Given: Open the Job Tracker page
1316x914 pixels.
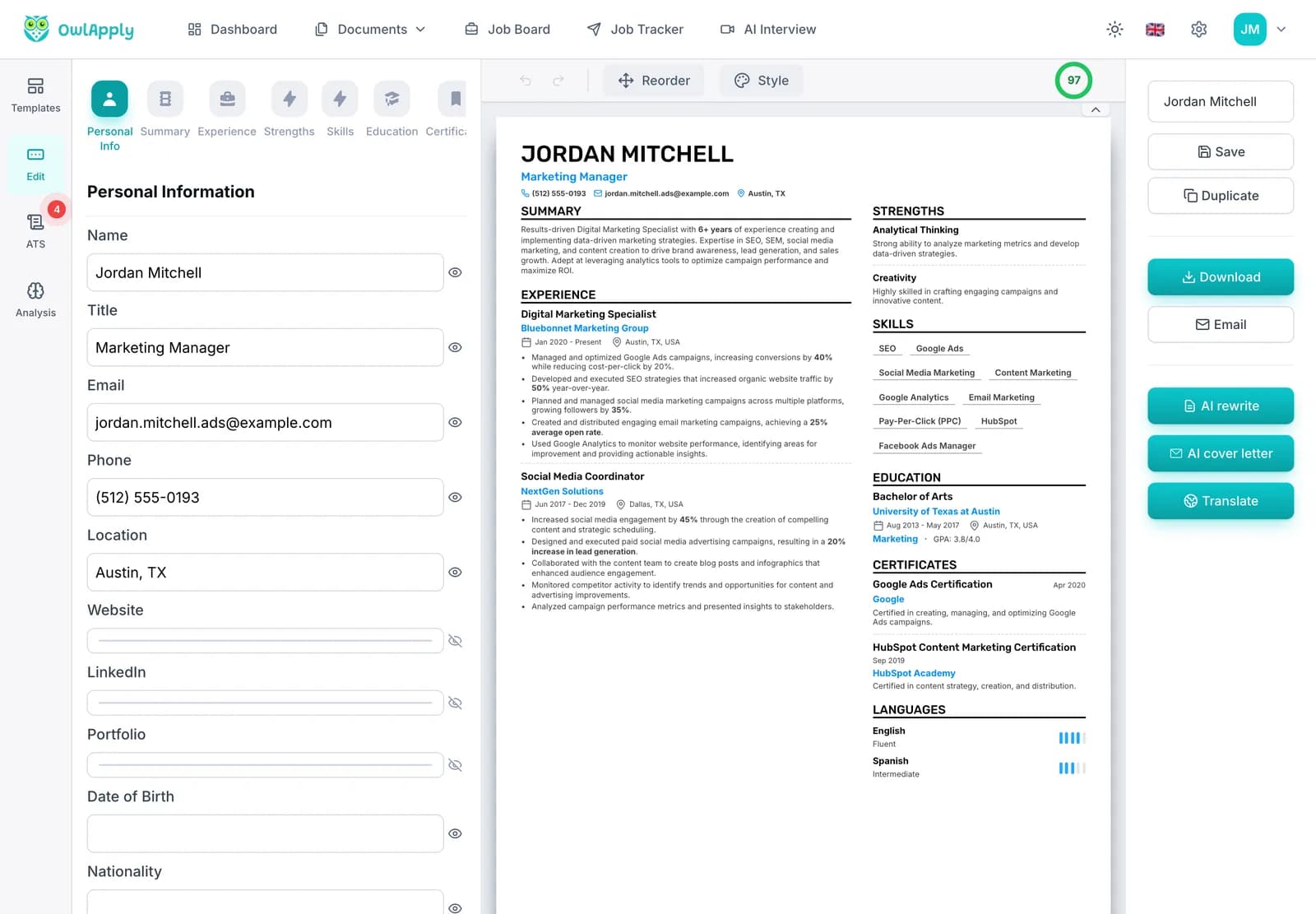Looking at the screenshot, I should pyautogui.click(x=635, y=30).
